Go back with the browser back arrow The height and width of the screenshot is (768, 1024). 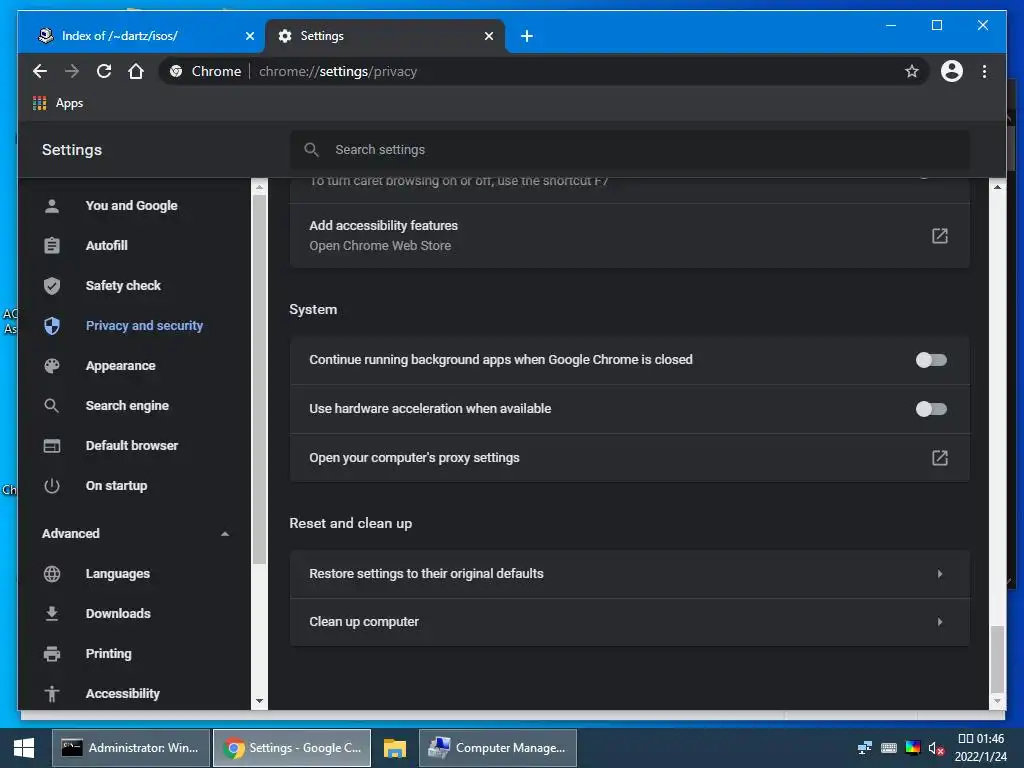tap(40, 71)
